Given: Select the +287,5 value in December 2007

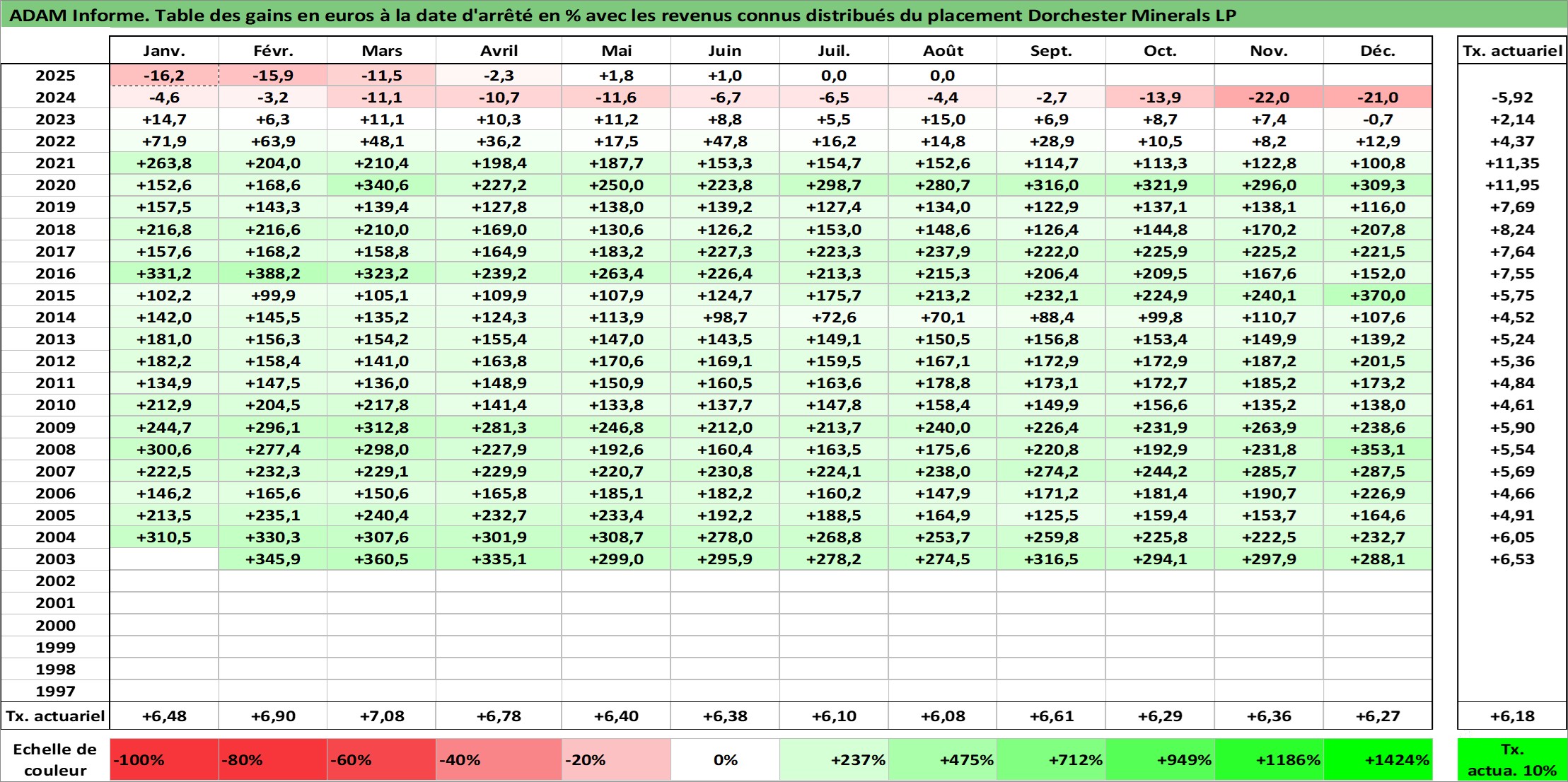Looking at the screenshot, I should (1378, 471).
